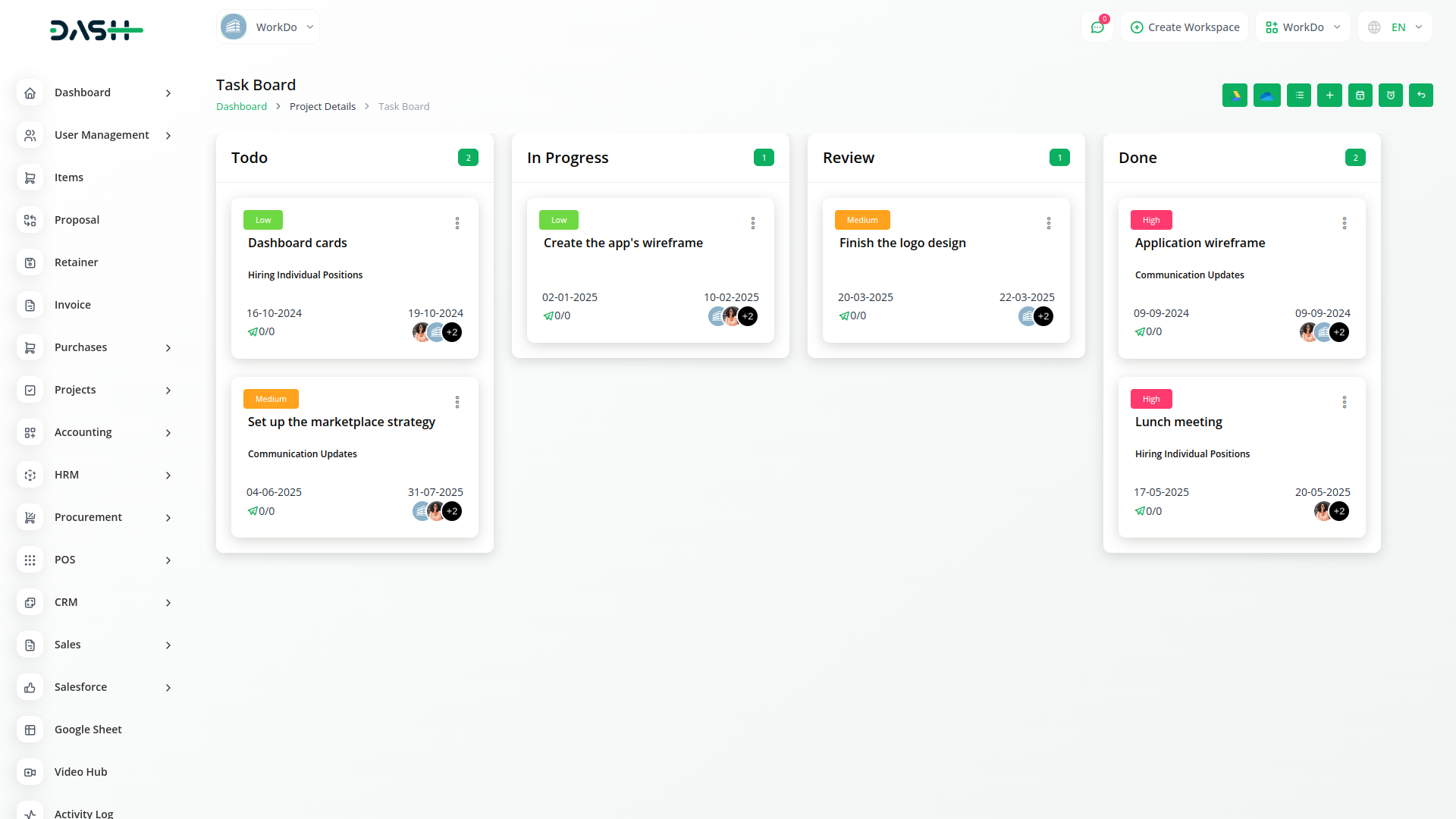Viewport: 1456px width, 819px height.
Task: Open the Invoice menu item
Action: (73, 305)
